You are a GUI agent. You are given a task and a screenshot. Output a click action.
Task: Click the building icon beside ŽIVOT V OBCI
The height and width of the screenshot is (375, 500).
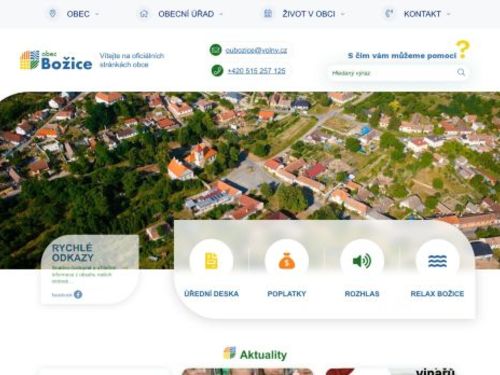(268, 14)
